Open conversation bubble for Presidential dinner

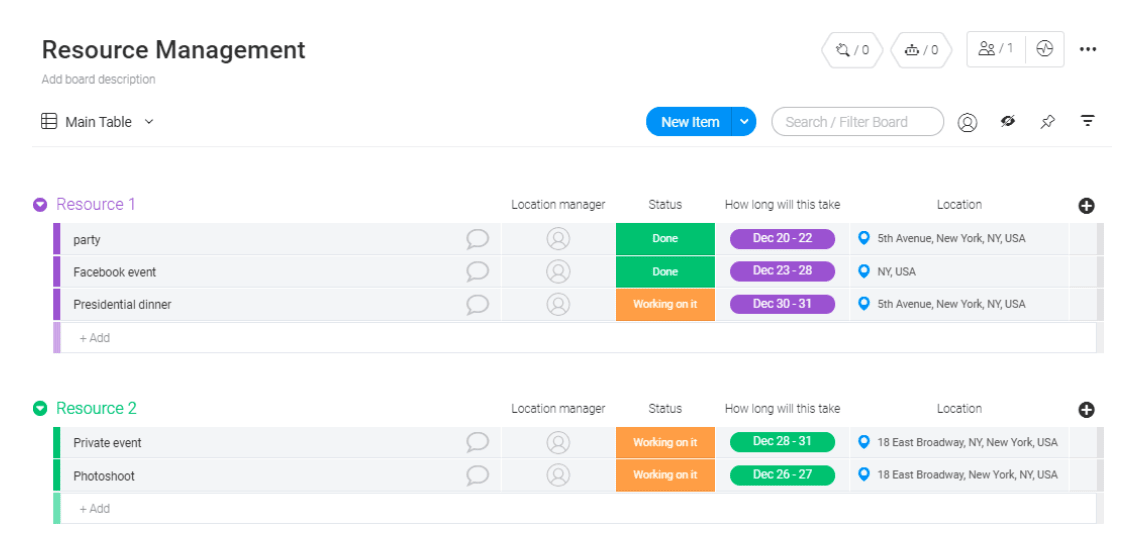477,305
